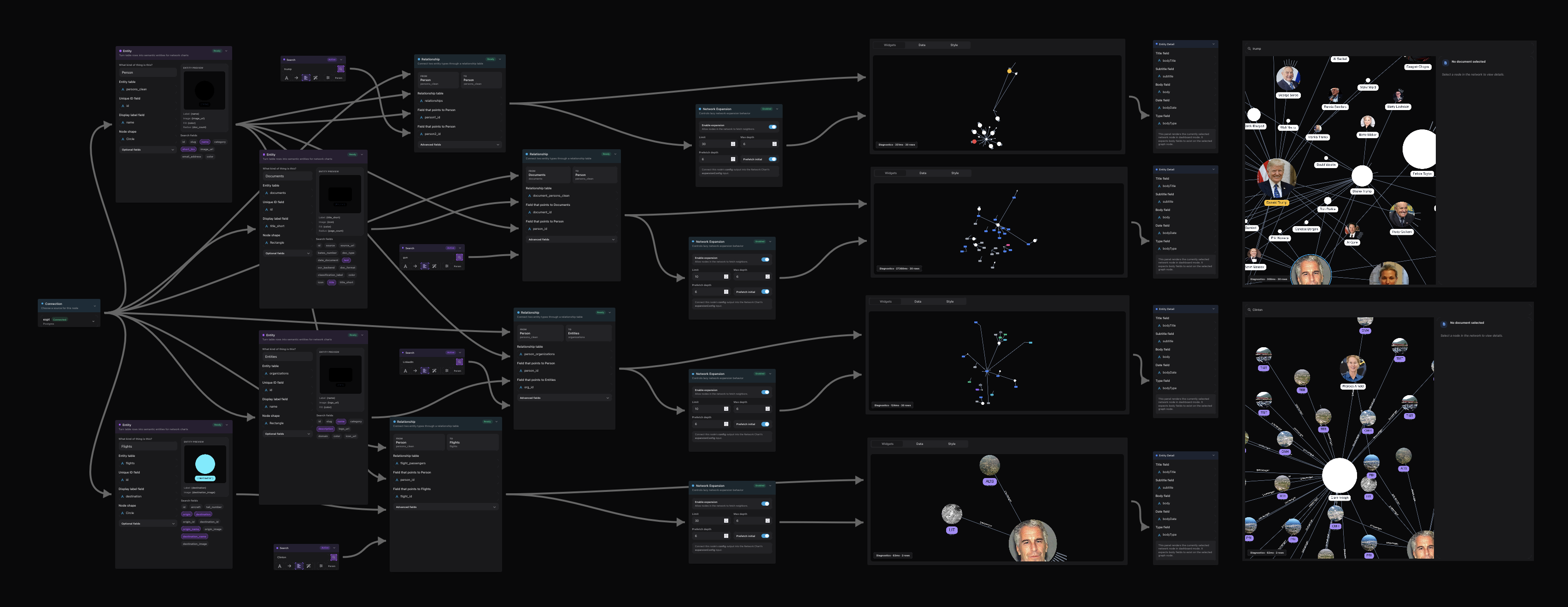
Task: Open the sliders icon in the LinkedIn Search node
Action: click(x=447, y=370)
